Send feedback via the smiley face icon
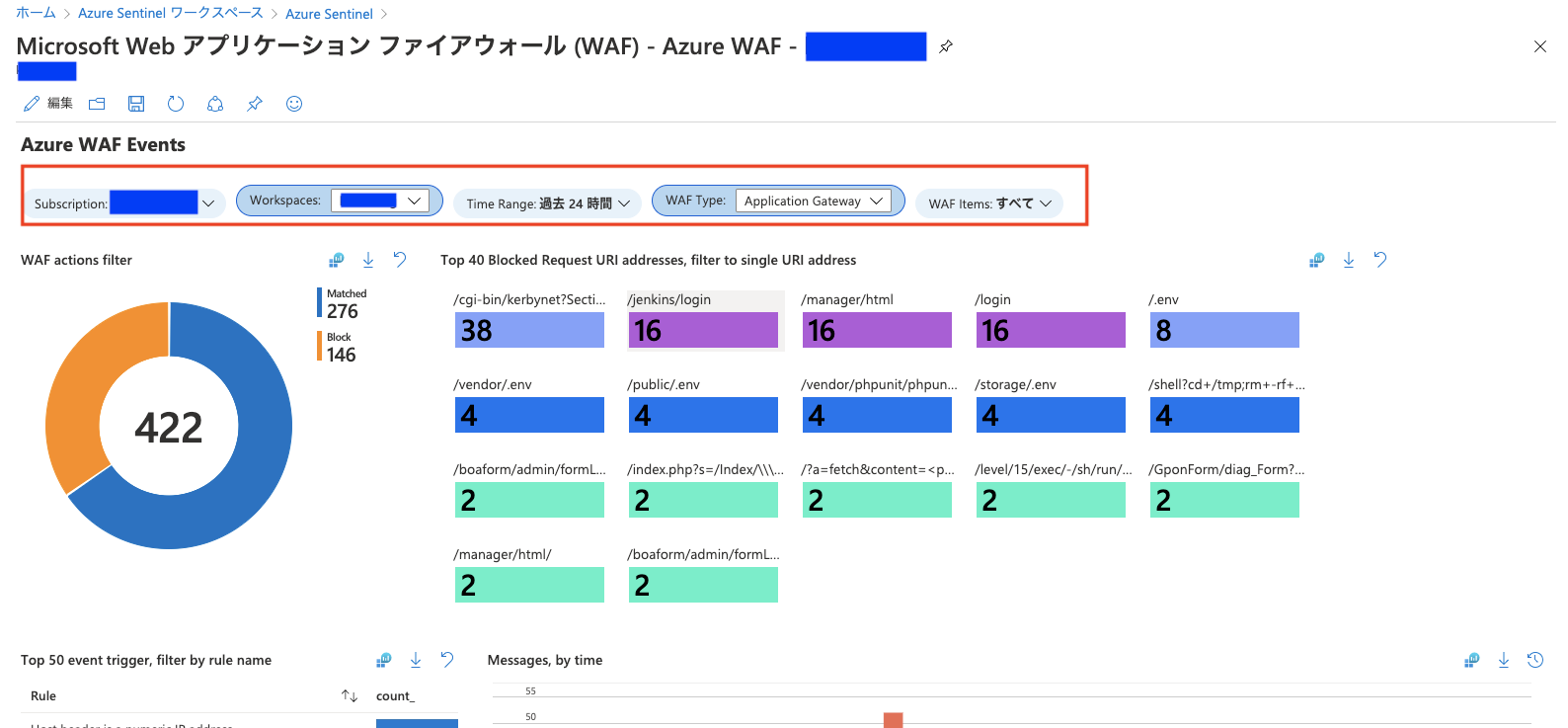 point(294,104)
